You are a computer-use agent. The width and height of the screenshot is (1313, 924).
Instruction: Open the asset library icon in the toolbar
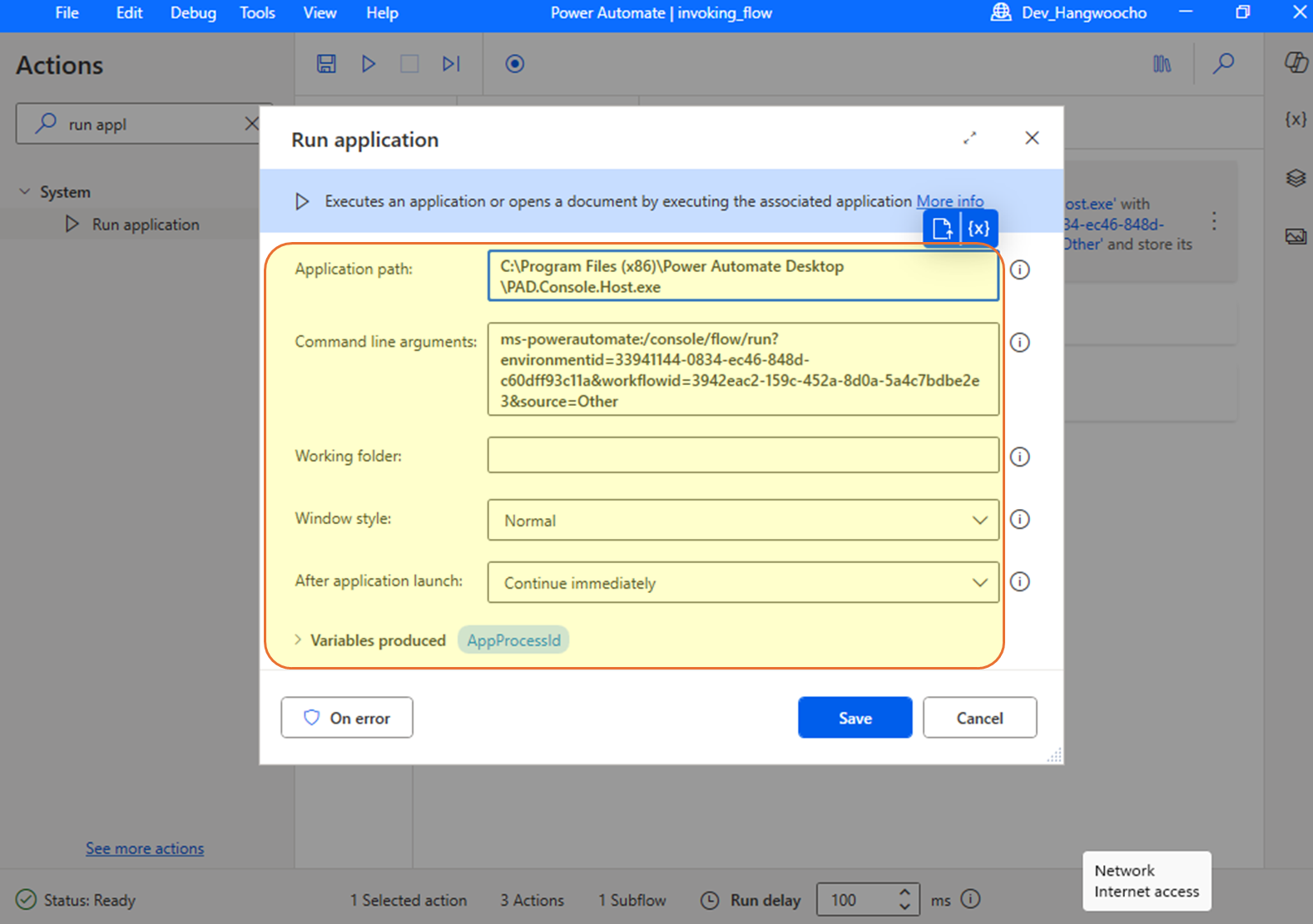click(1162, 64)
